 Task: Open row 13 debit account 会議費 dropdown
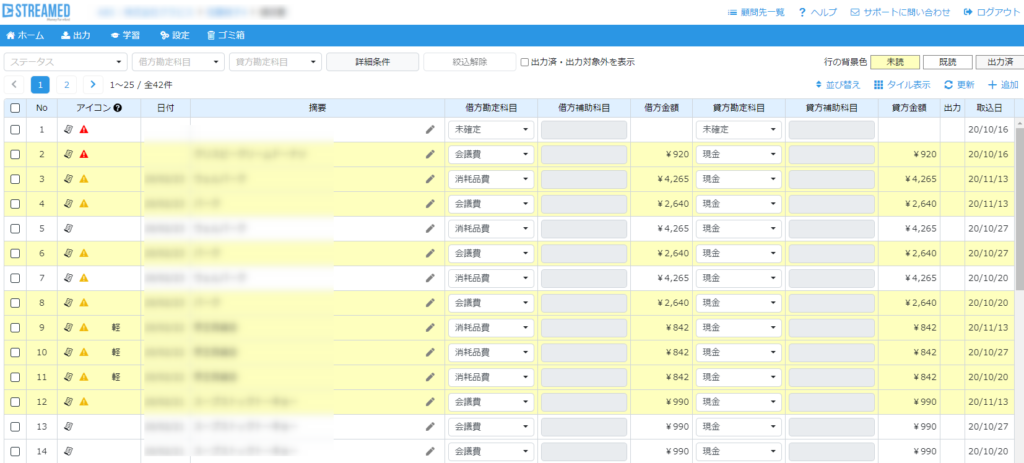click(491, 426)
